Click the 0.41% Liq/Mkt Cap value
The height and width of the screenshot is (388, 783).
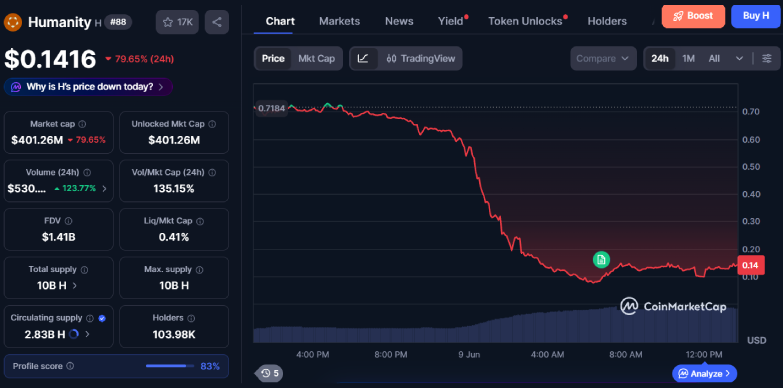(174, 237)
